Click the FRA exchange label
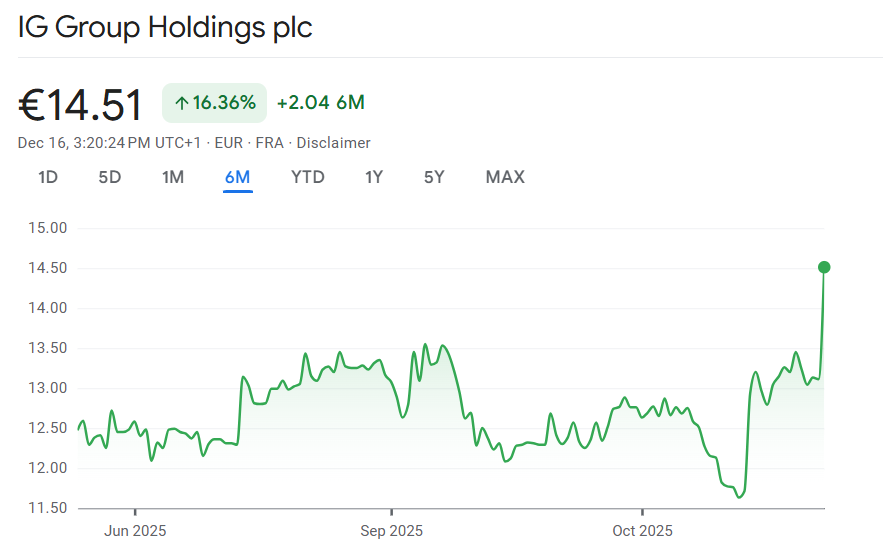The width and height of the screenshot is (883, 549). [269, 143]
